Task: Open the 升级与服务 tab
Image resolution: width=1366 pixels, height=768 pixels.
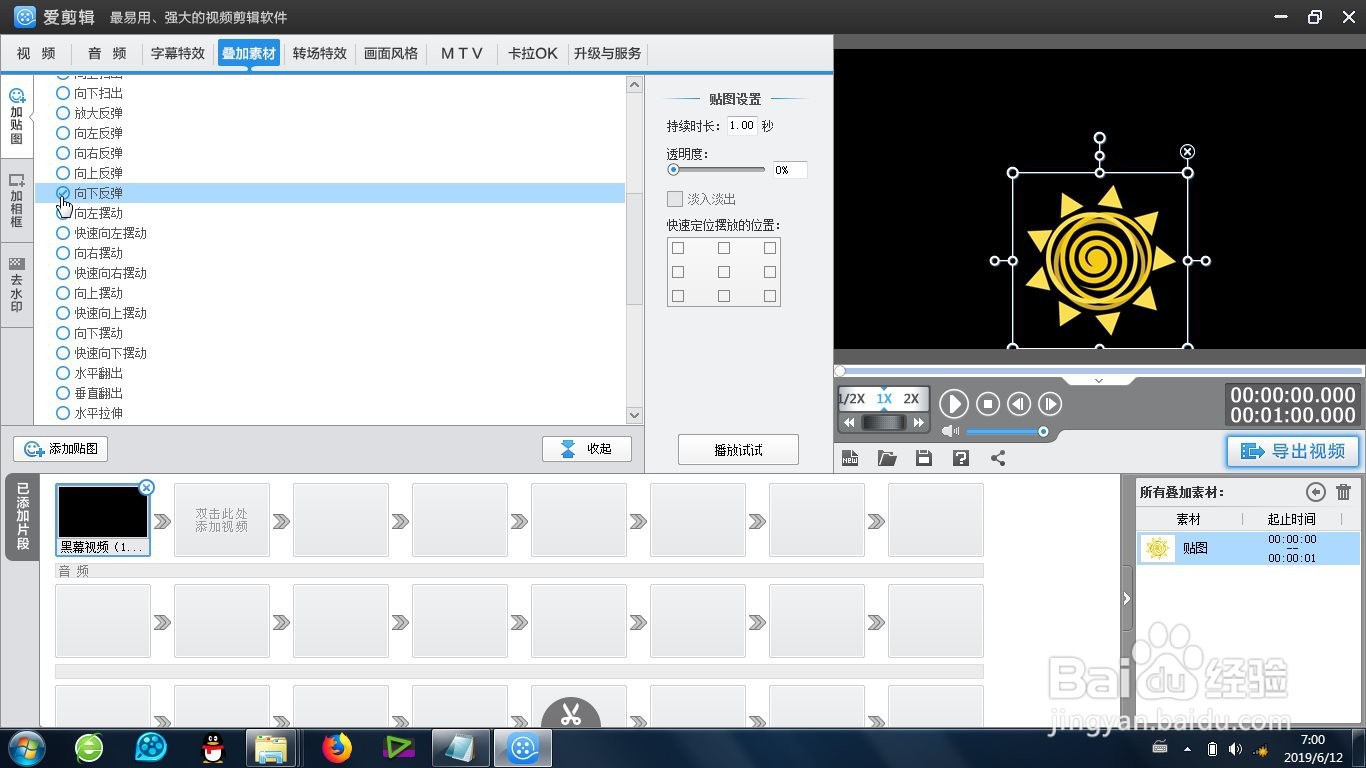Action: 607,53
